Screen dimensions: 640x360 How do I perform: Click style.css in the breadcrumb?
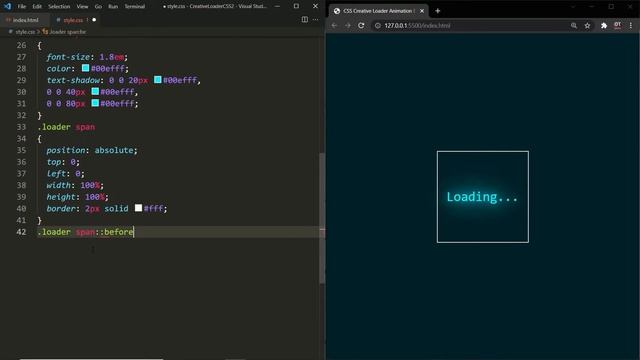[24, 31]
